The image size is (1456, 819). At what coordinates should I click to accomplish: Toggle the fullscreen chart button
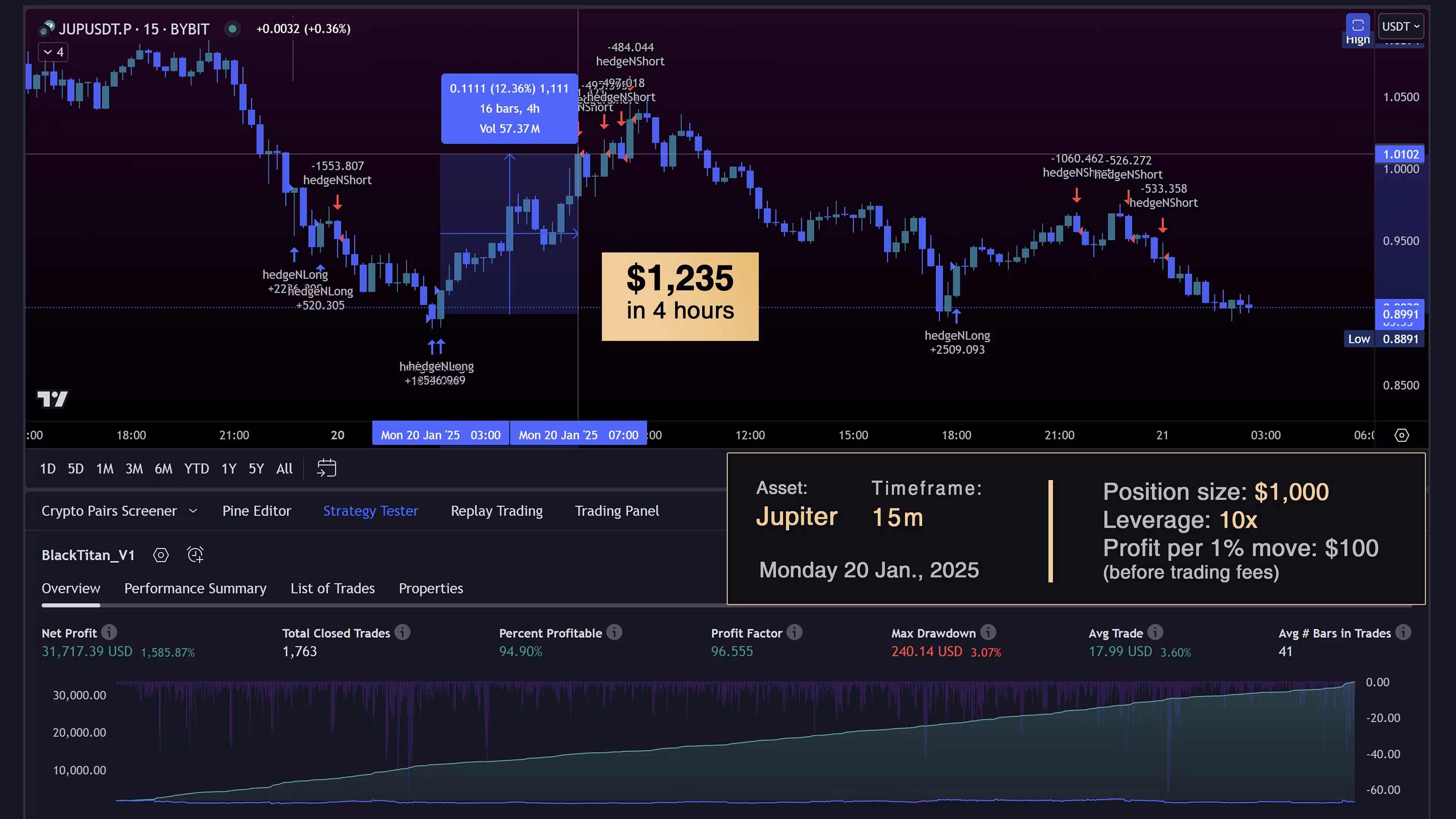point(1358,26)
